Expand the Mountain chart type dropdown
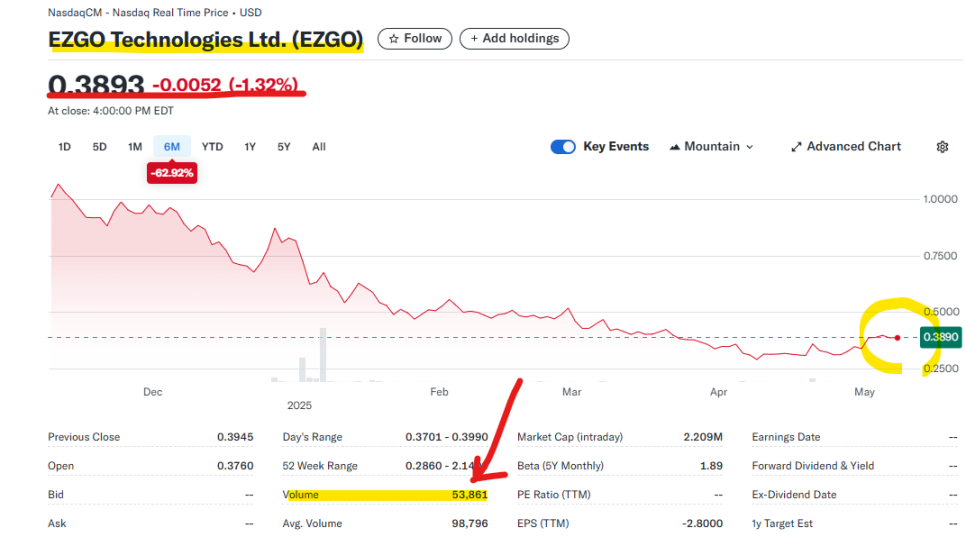Screen dimensions: 966x537 point(750,147)
